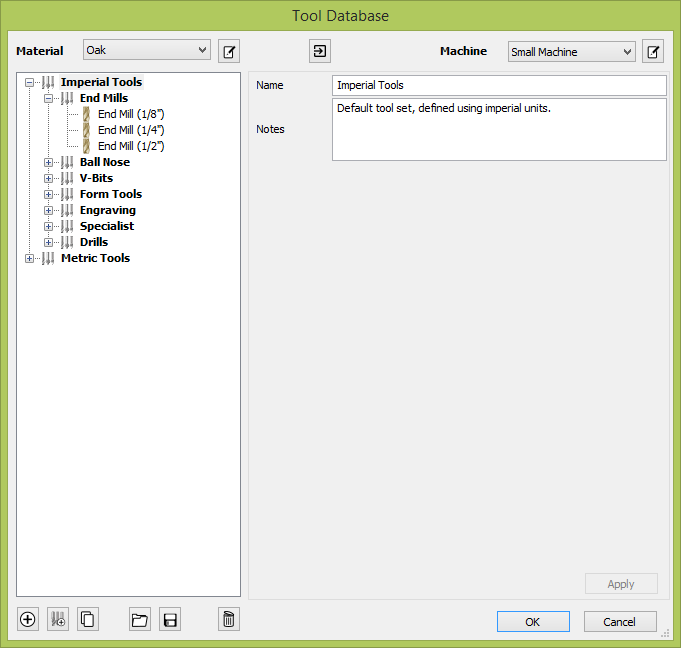Click the Drills group icon
This screenshot has height=648, width=681.
(x=67, y=242)
